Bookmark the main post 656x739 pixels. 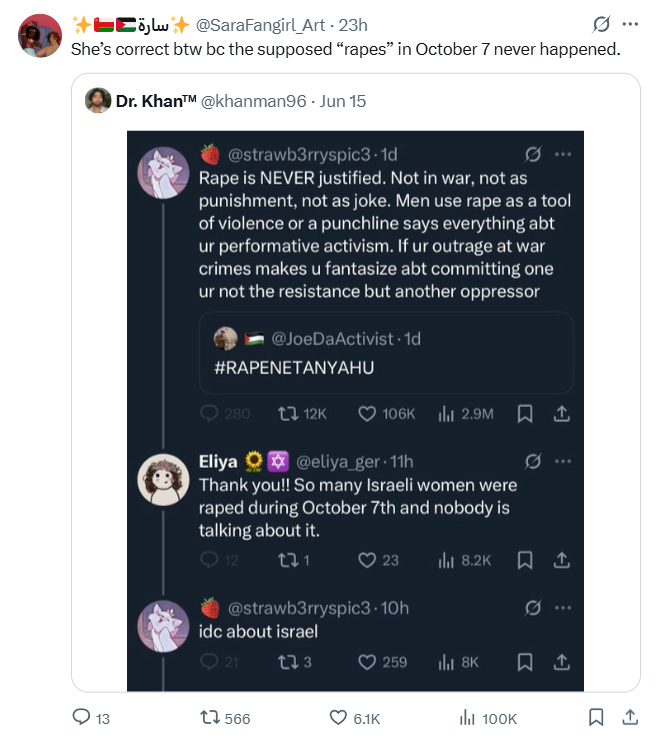[596, 717]
